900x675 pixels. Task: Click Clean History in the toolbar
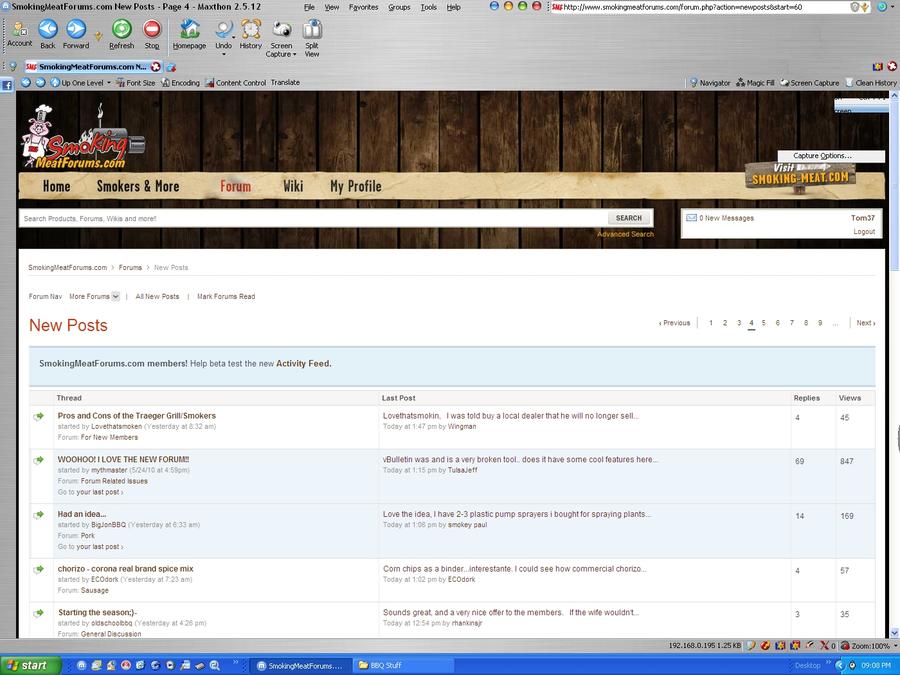(x=871, y=83)
